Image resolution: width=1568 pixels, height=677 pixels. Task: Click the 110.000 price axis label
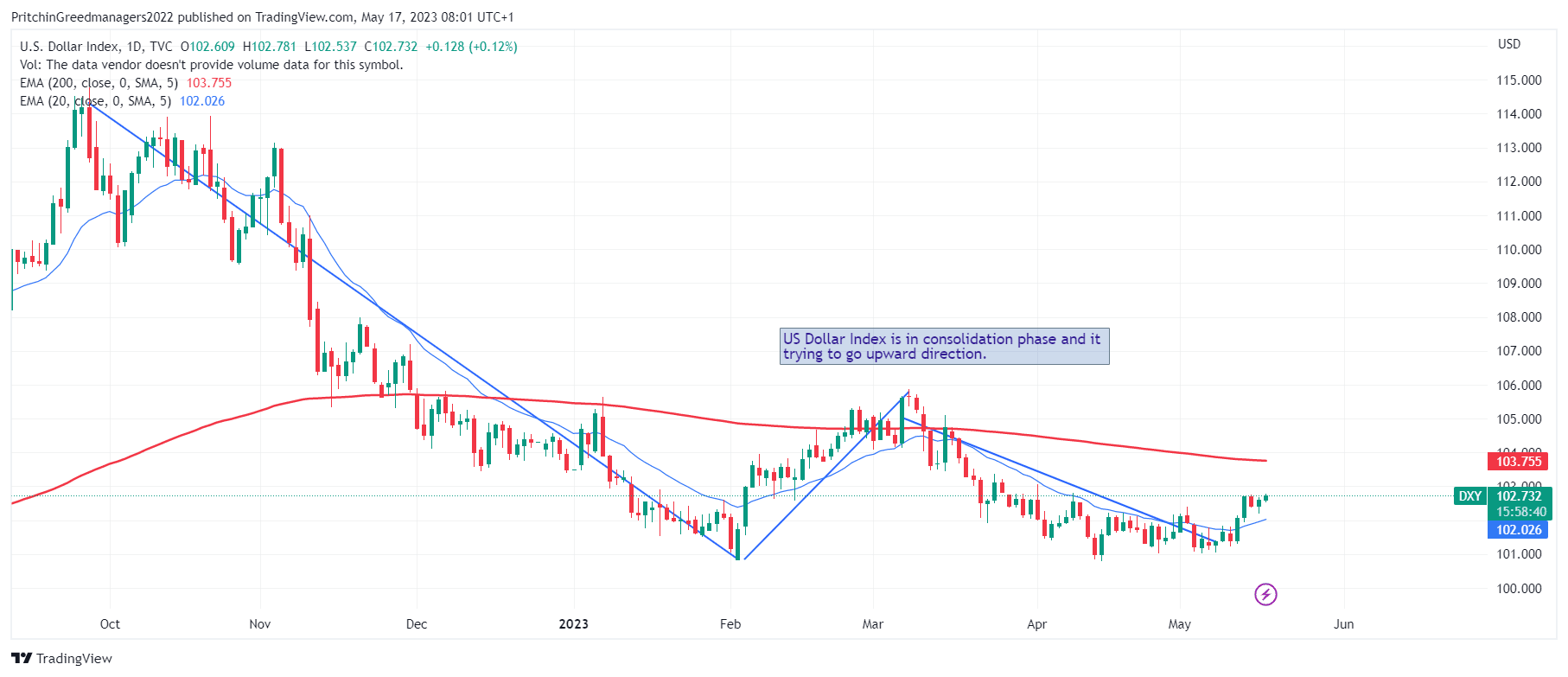(x=1519, y=250)
